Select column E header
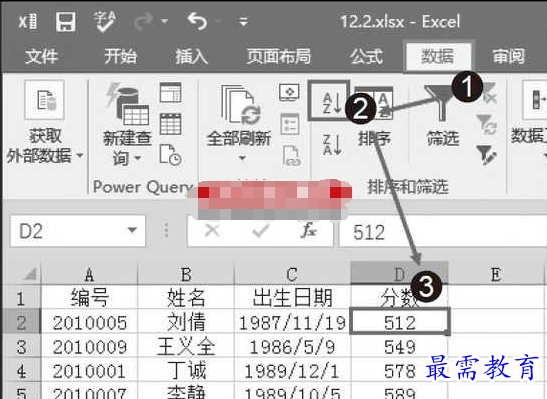Viewport: 547px width, 399px height. [x=496, y=274]
